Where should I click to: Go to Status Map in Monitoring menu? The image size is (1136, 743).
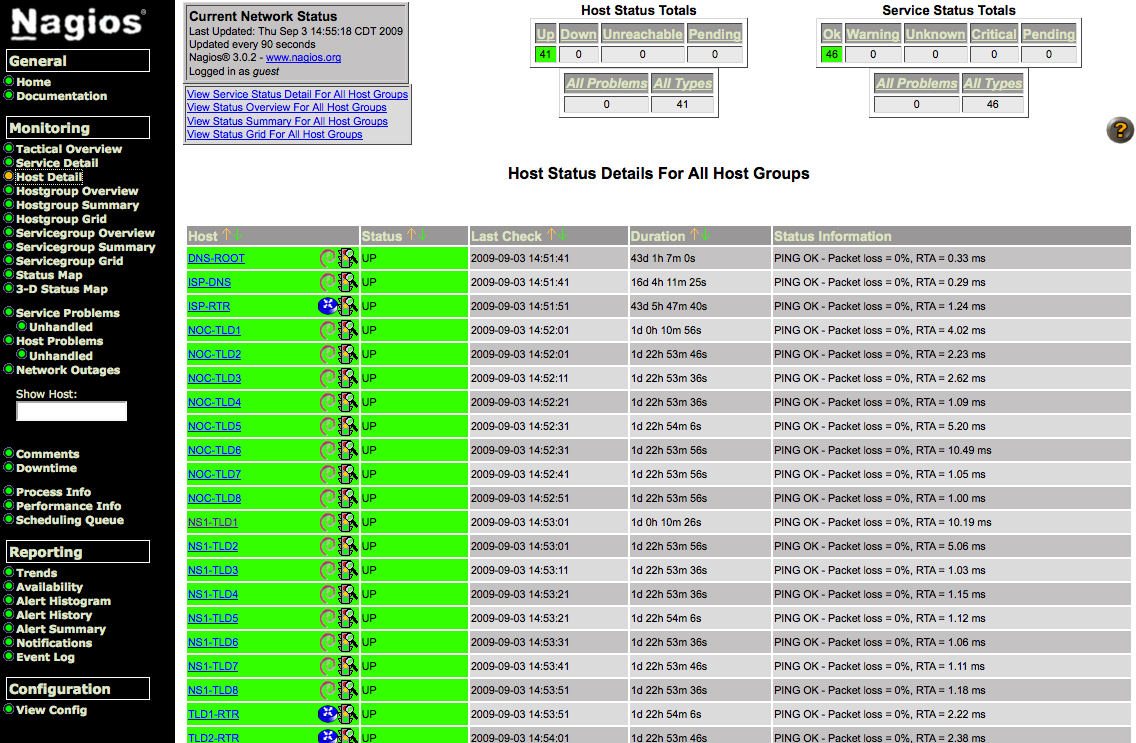pos(49,275)
